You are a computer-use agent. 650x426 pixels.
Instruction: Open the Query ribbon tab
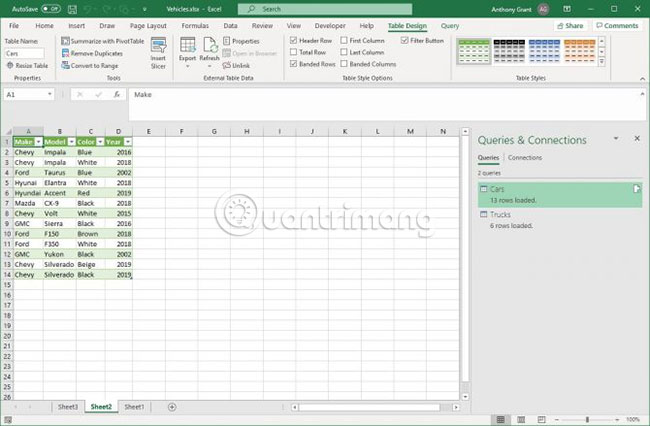[x=450, y=26]
